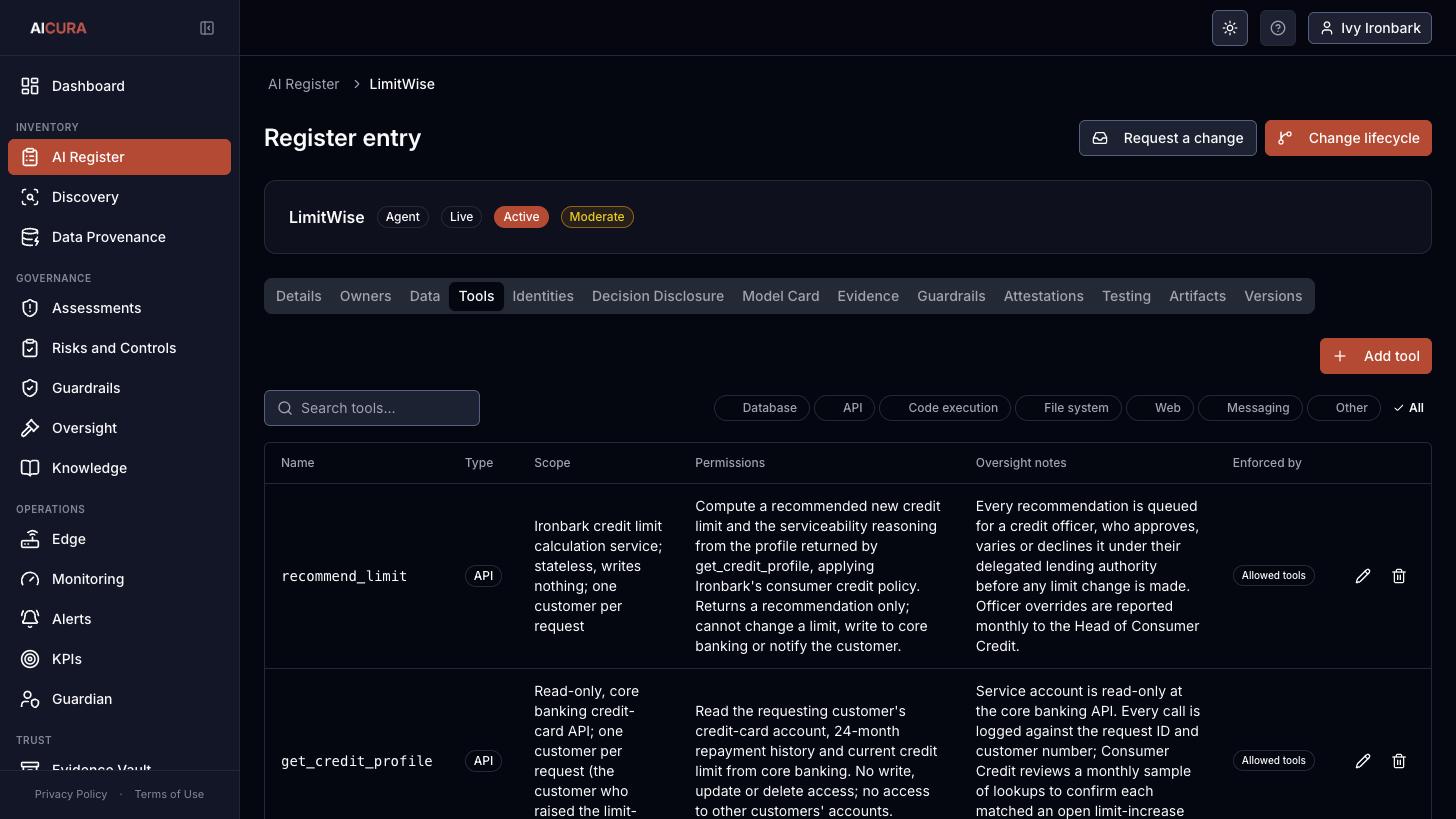Screen dimensions: 1456x819
Task: Switch to the Data tab
Action: click(425, 296)
